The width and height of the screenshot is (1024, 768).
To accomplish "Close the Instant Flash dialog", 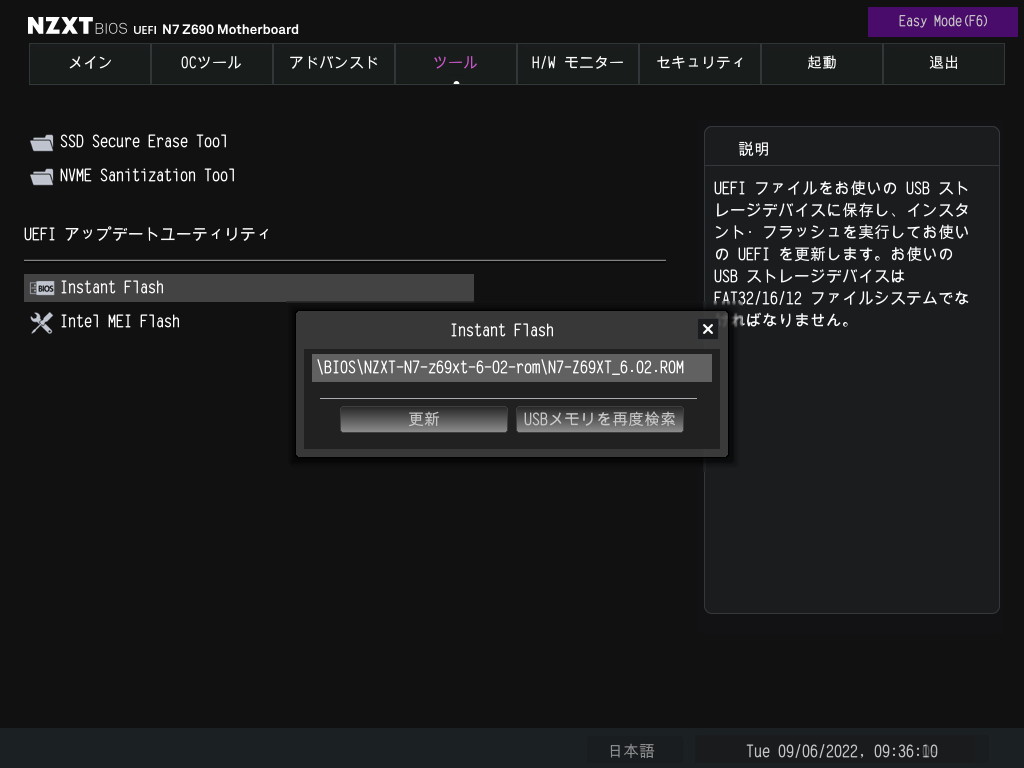I will click(707, 329).
